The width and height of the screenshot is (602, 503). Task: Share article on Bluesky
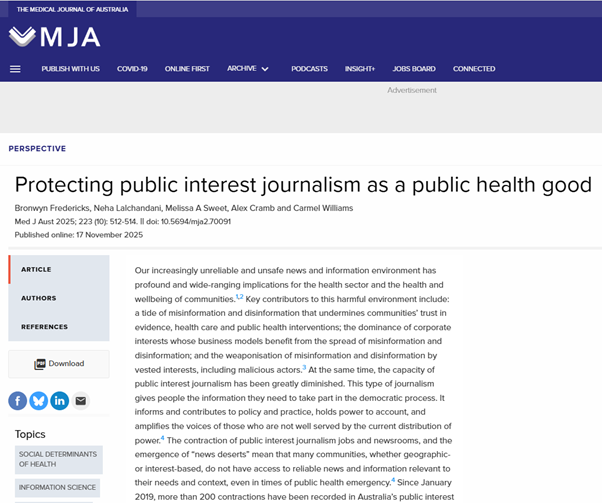coord(39,401)
